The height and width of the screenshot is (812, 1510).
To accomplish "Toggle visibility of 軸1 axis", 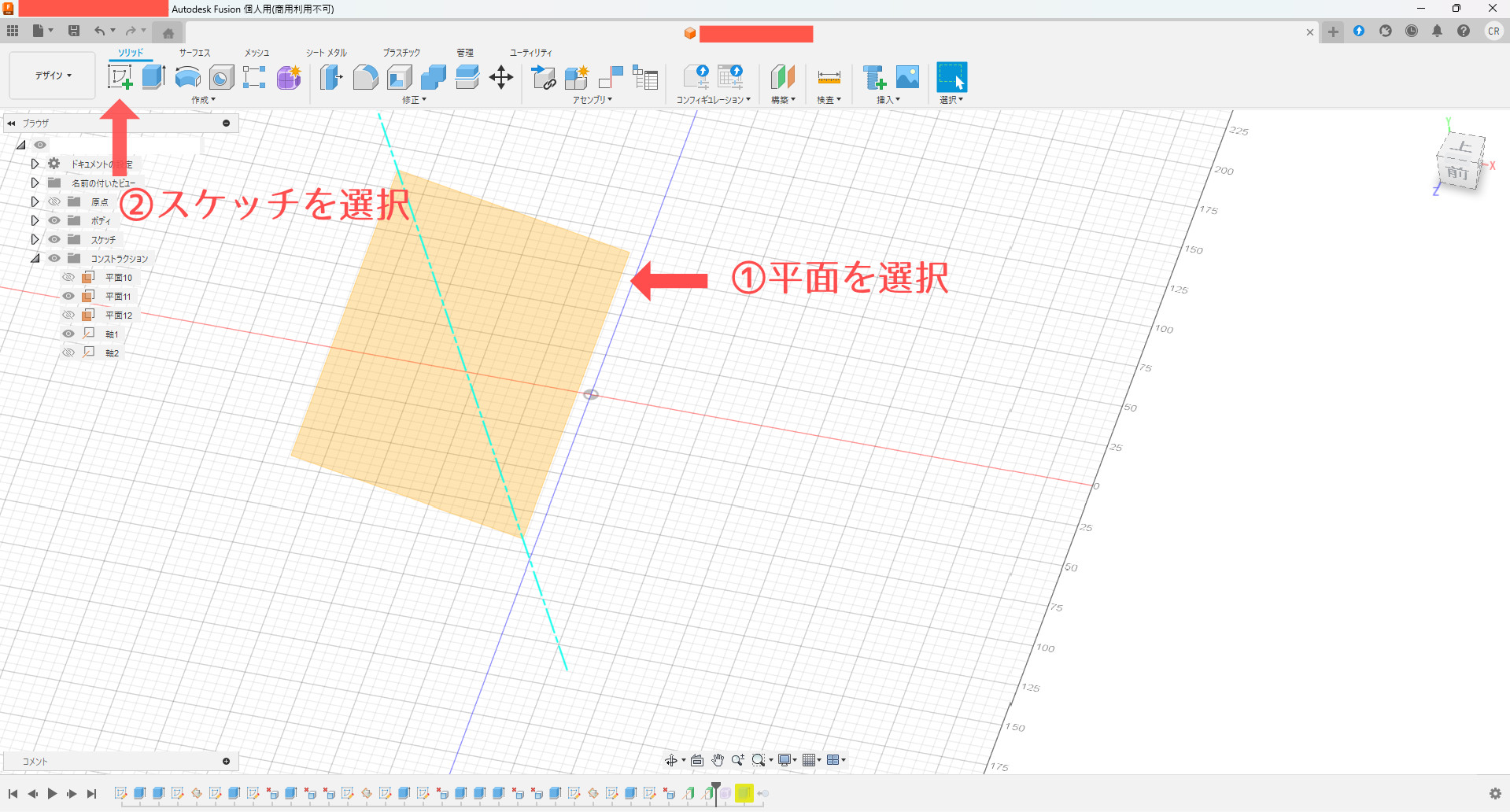I will click(x=68, y=334).
